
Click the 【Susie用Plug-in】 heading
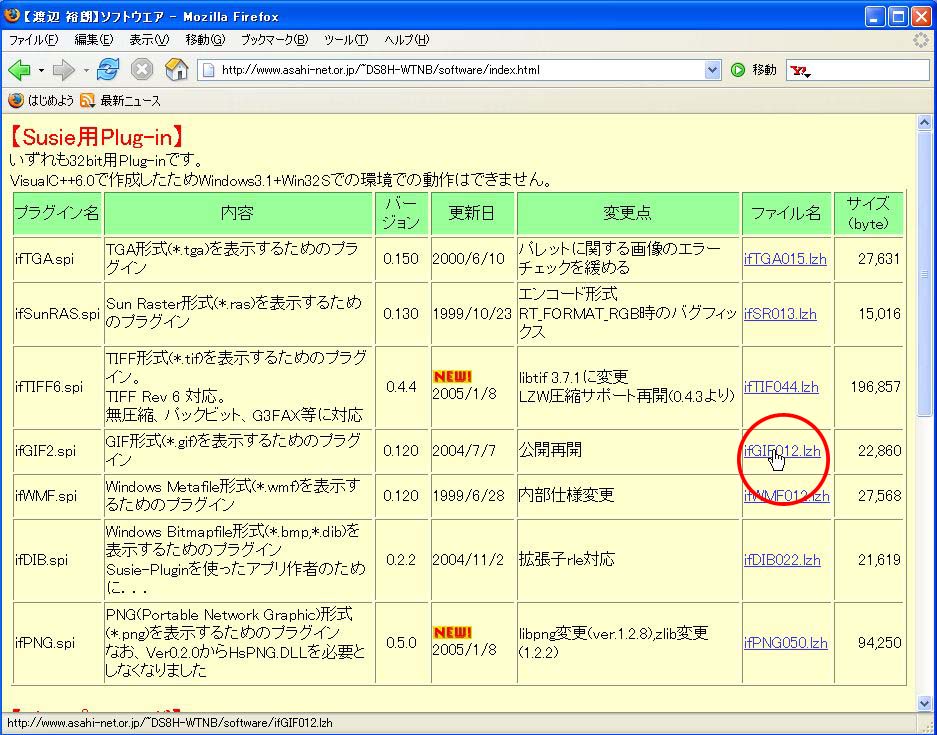click(x=96, y=137)
